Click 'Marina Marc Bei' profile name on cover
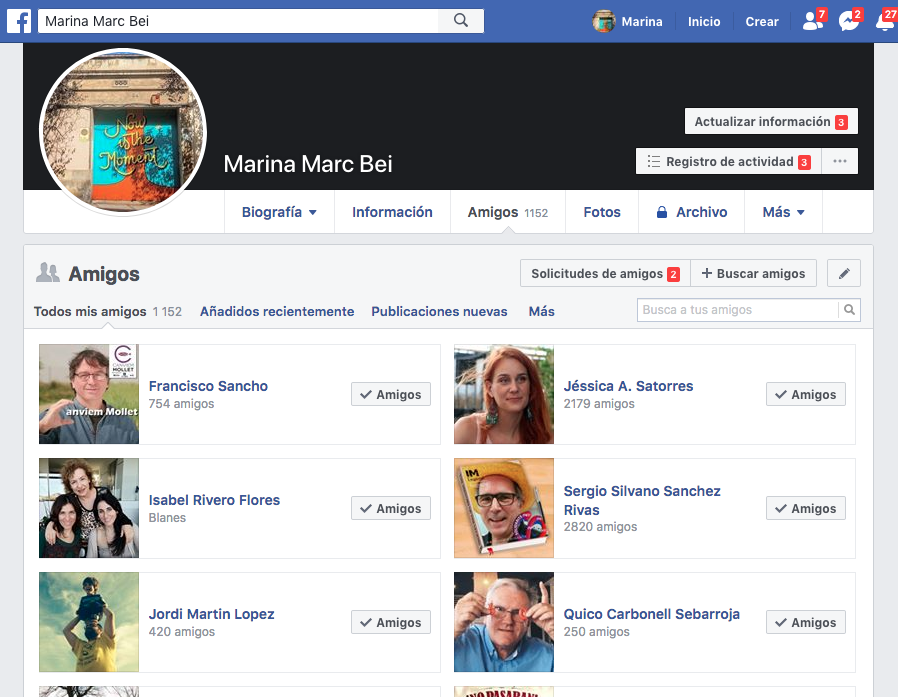The image size is (898, 697). tap(308, 164)
